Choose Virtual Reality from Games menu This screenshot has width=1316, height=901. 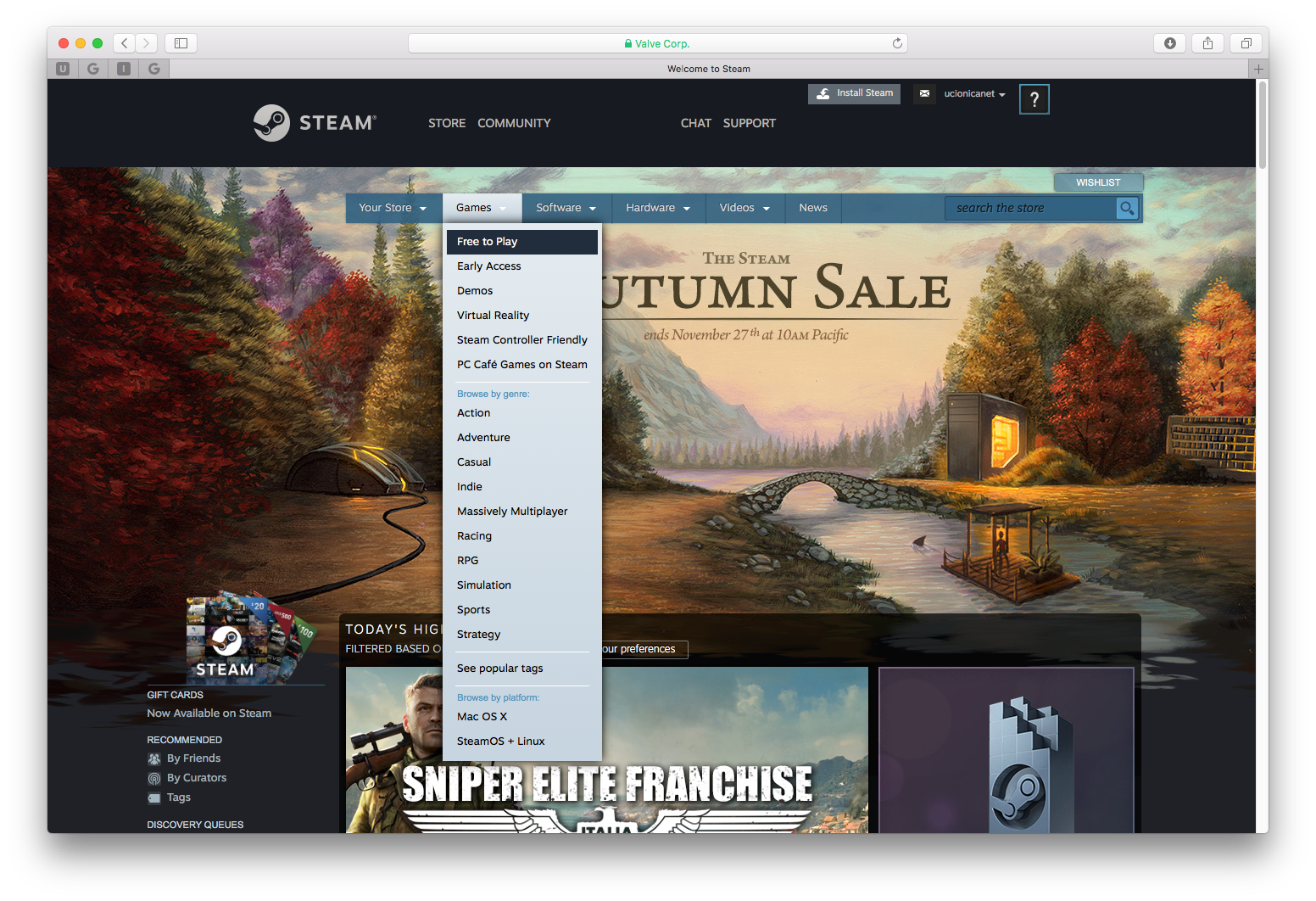click(493, 316)
